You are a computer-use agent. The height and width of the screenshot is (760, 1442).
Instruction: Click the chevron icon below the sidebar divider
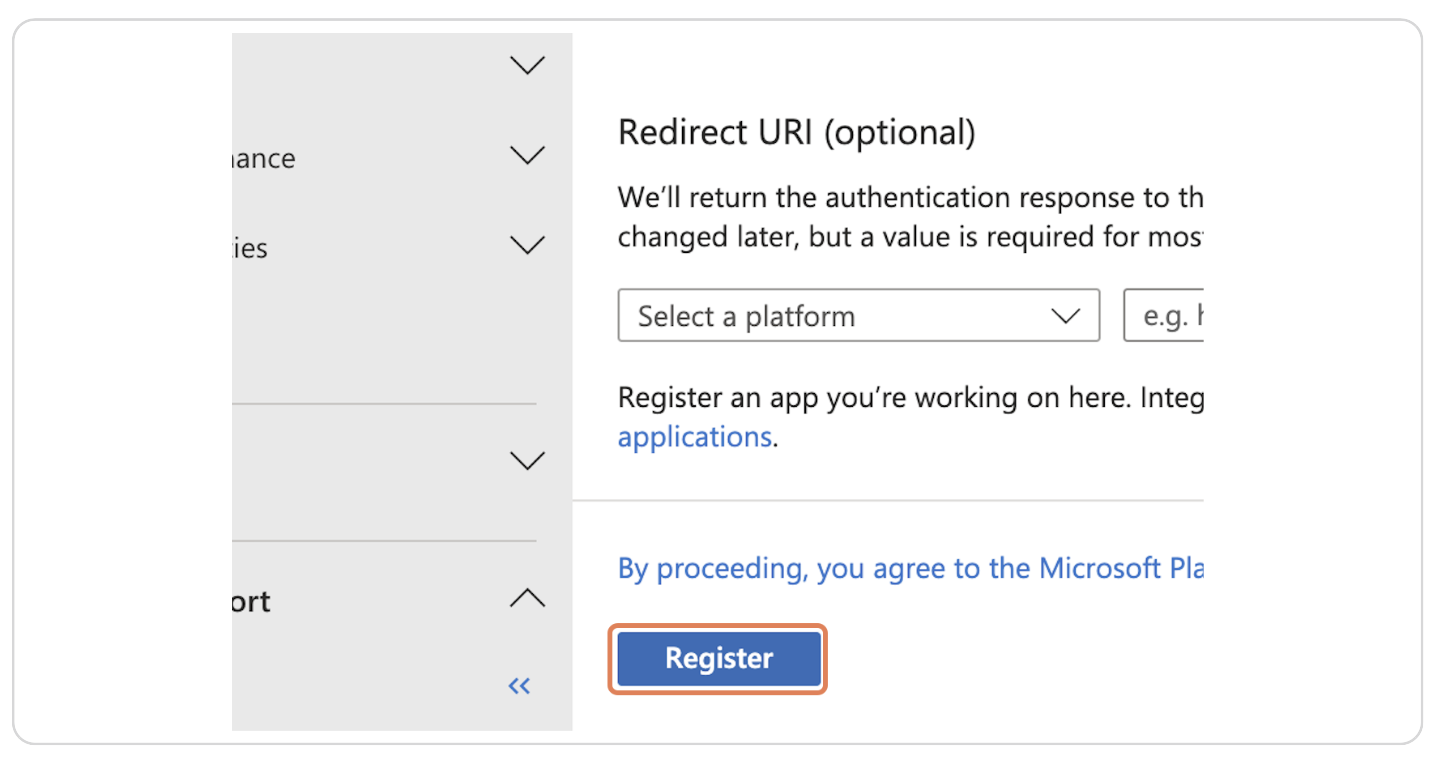527,460
